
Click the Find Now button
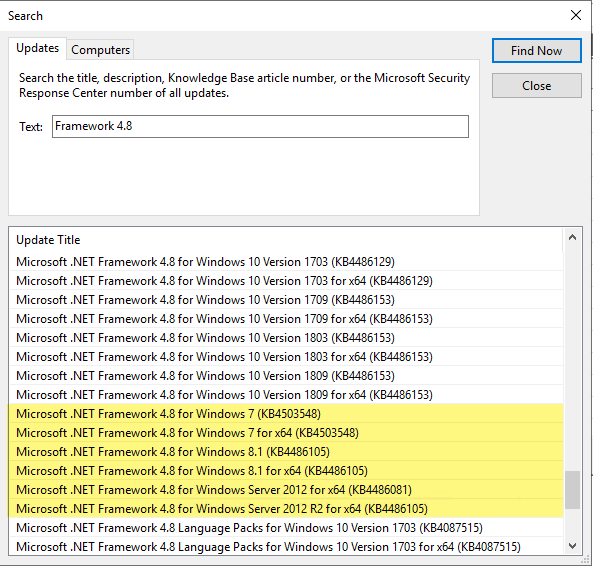click(536, 50)
